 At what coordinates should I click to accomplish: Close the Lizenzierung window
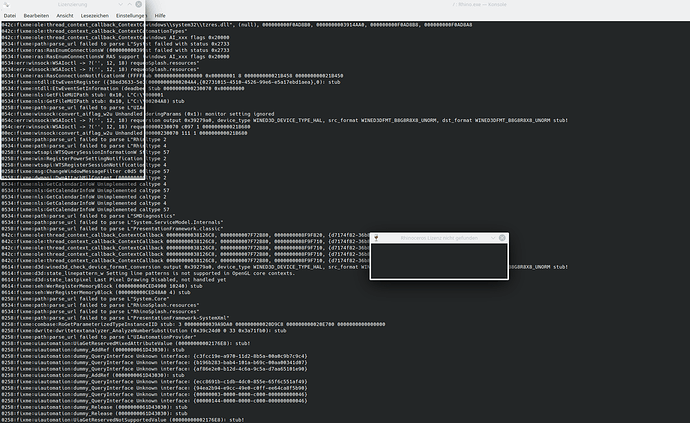(x=139, y=4)
